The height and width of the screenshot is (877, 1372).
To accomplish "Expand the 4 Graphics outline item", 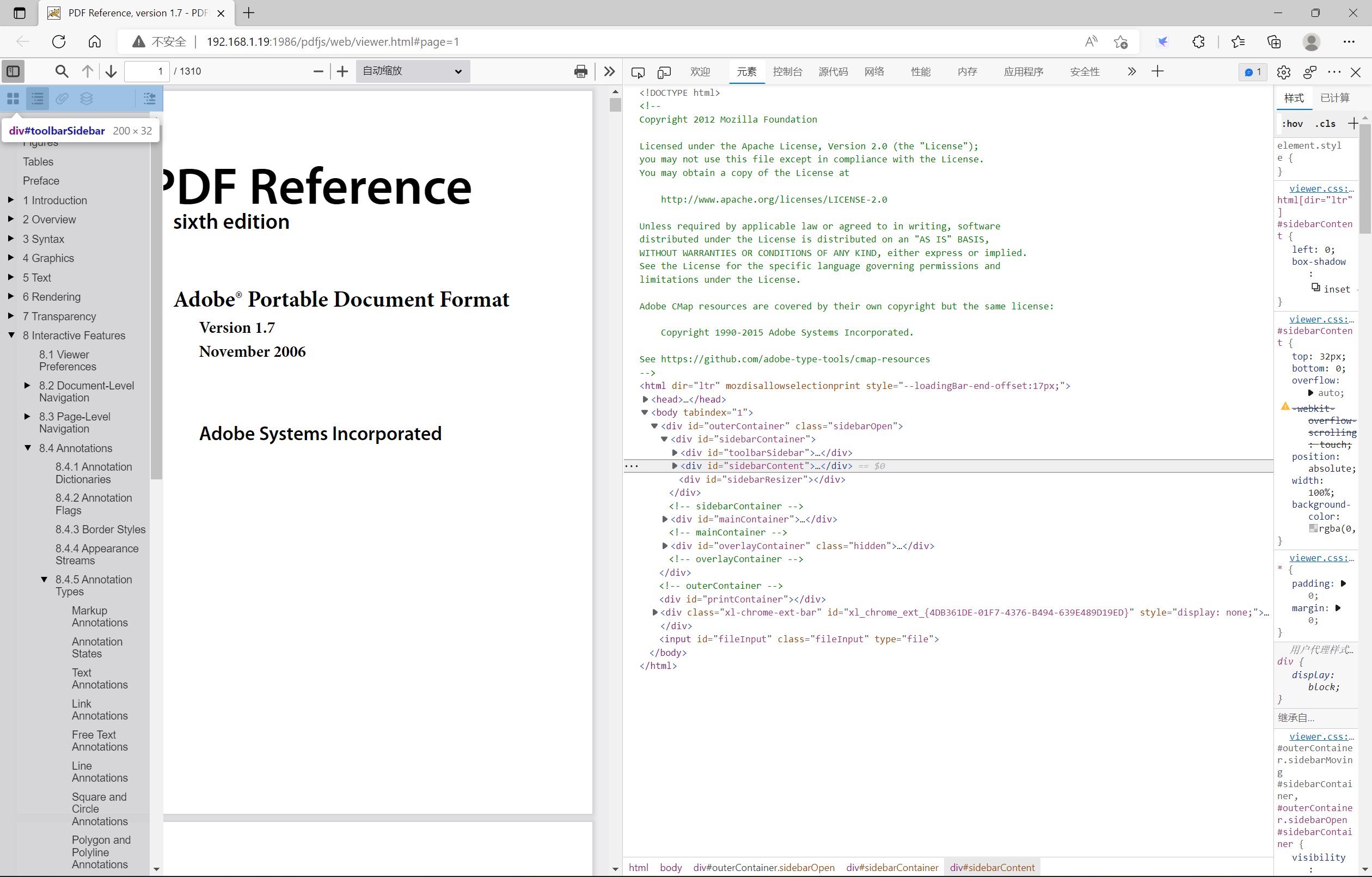I will click(x=11, y=258).
